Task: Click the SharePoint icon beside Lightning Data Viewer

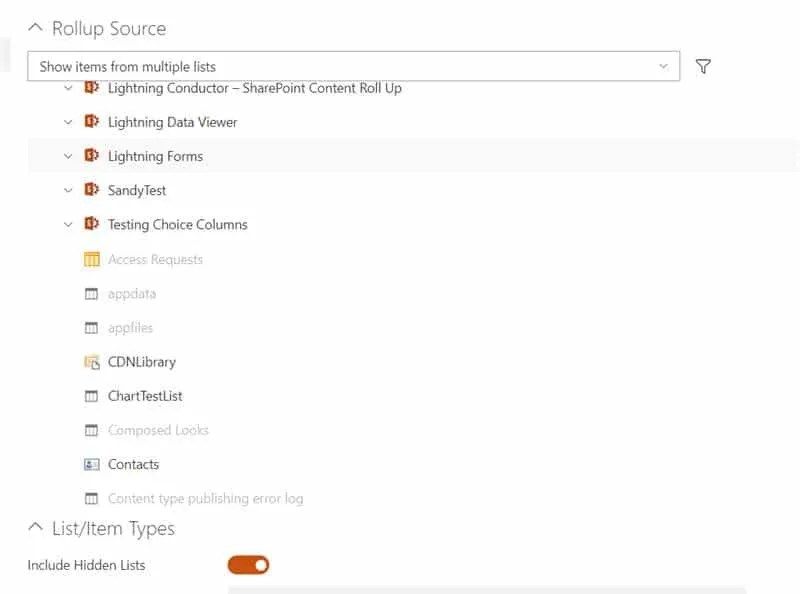Action: [92, 122]
